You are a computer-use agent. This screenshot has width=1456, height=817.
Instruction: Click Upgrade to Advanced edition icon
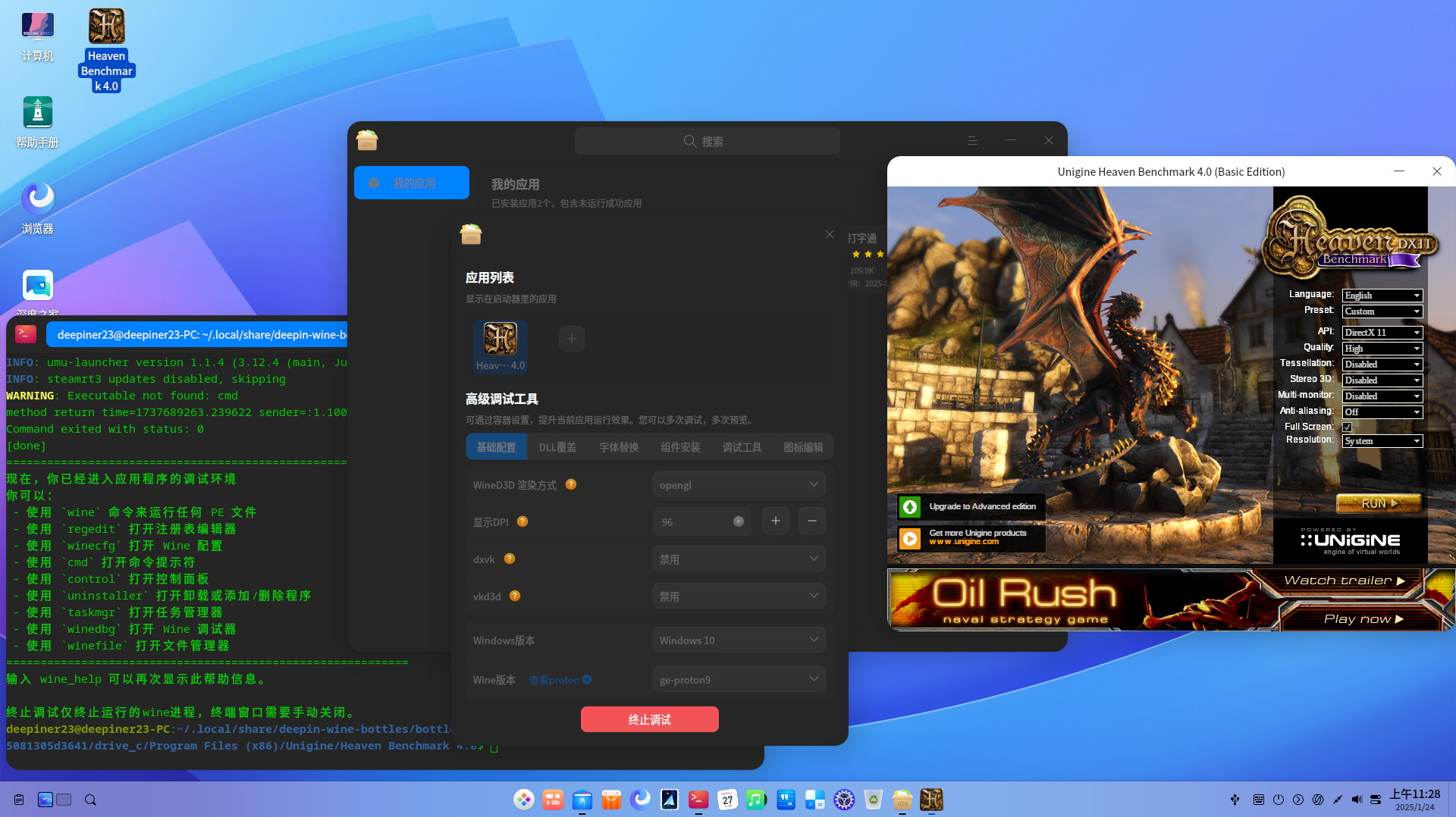click(x=910, y=506)
